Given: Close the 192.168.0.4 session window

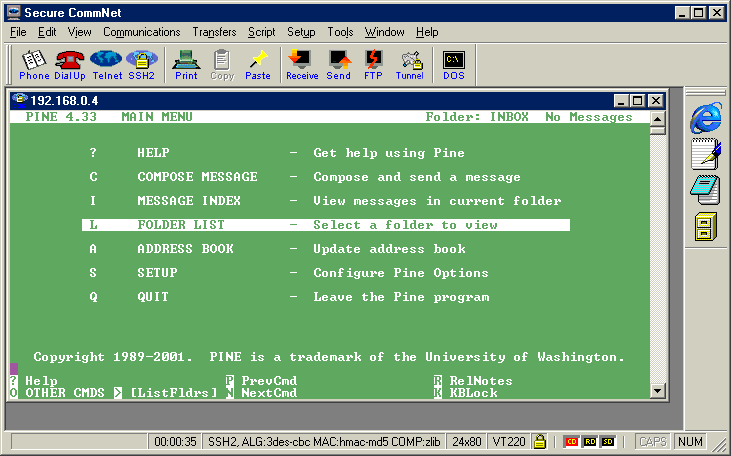Looking at the screenshot, I should (x=655, y=100).
